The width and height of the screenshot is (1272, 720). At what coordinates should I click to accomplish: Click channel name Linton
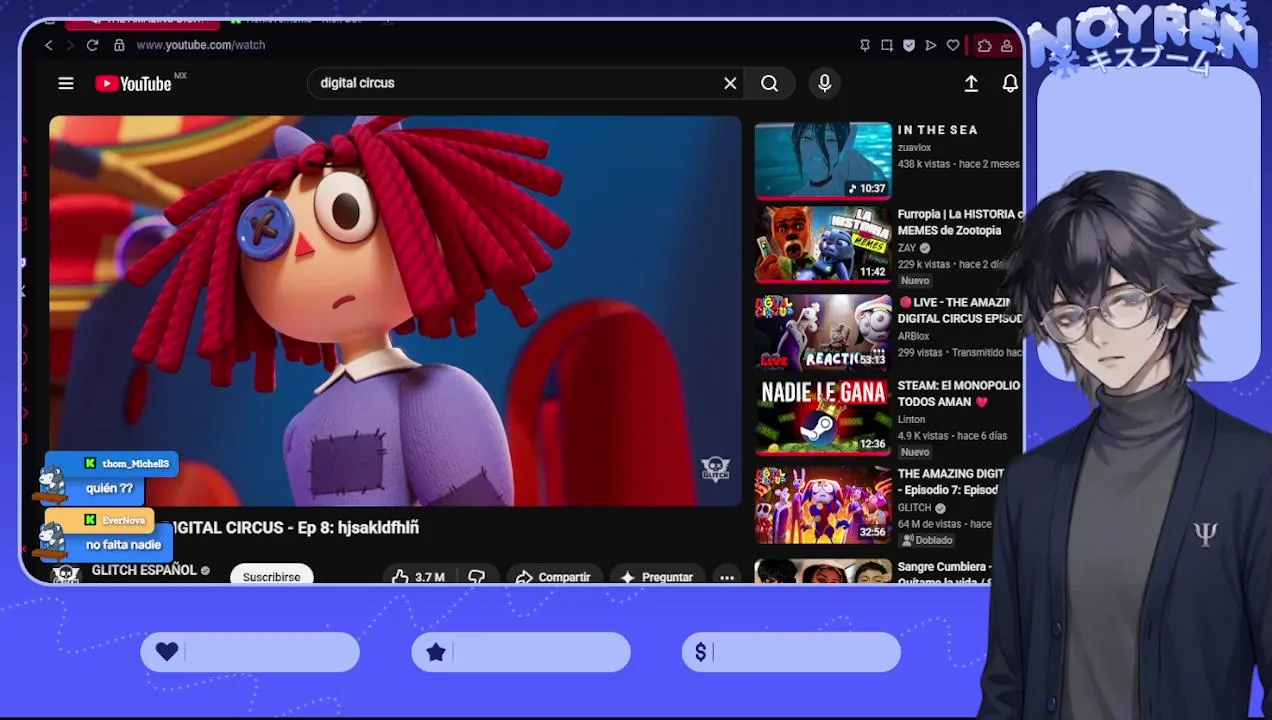tap(911, 420)
